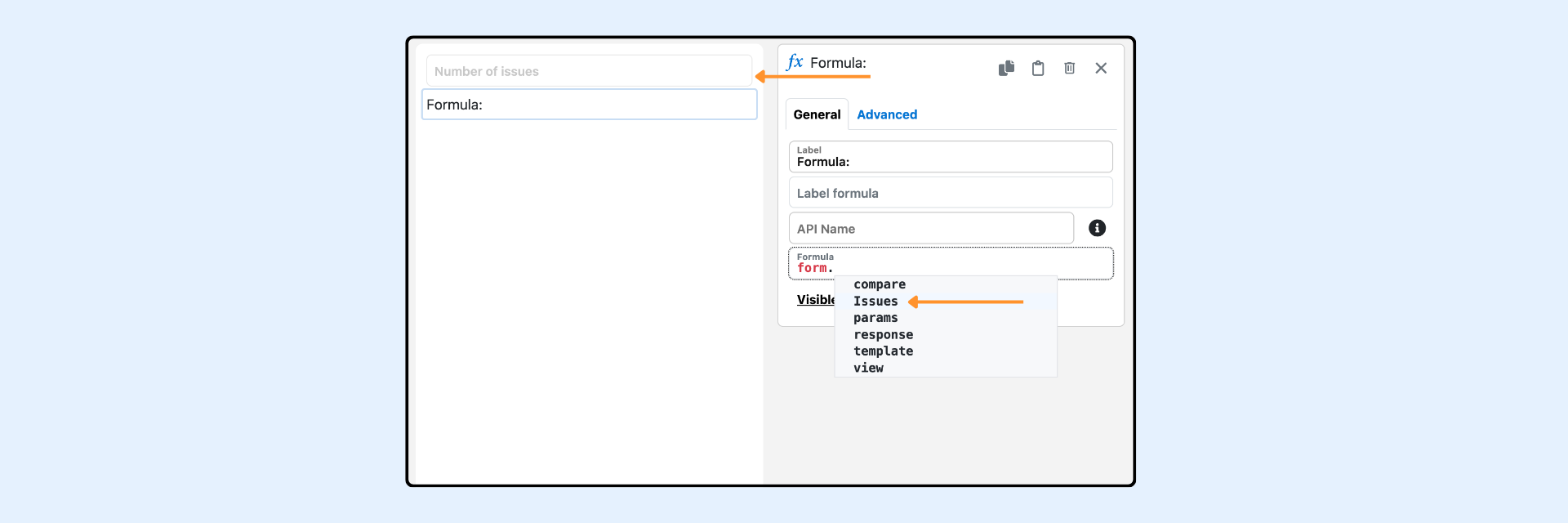Focus the Label formula field
This screenshot has width=1568, height=523.
(951, 193)
